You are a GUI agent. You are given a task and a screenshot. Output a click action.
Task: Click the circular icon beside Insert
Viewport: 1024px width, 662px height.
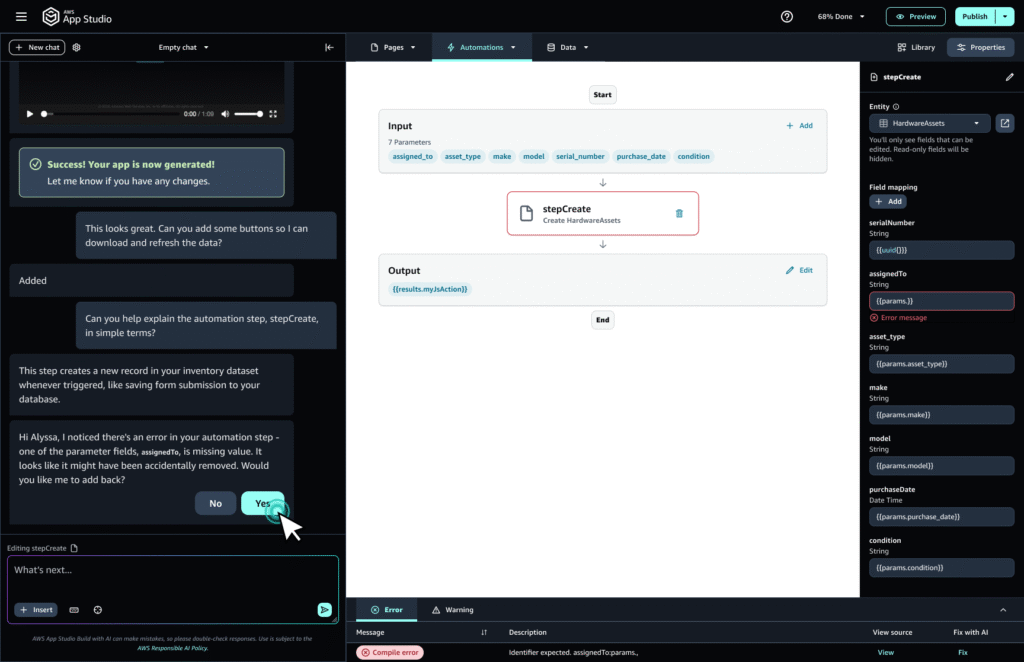click(x=97, y=610)
